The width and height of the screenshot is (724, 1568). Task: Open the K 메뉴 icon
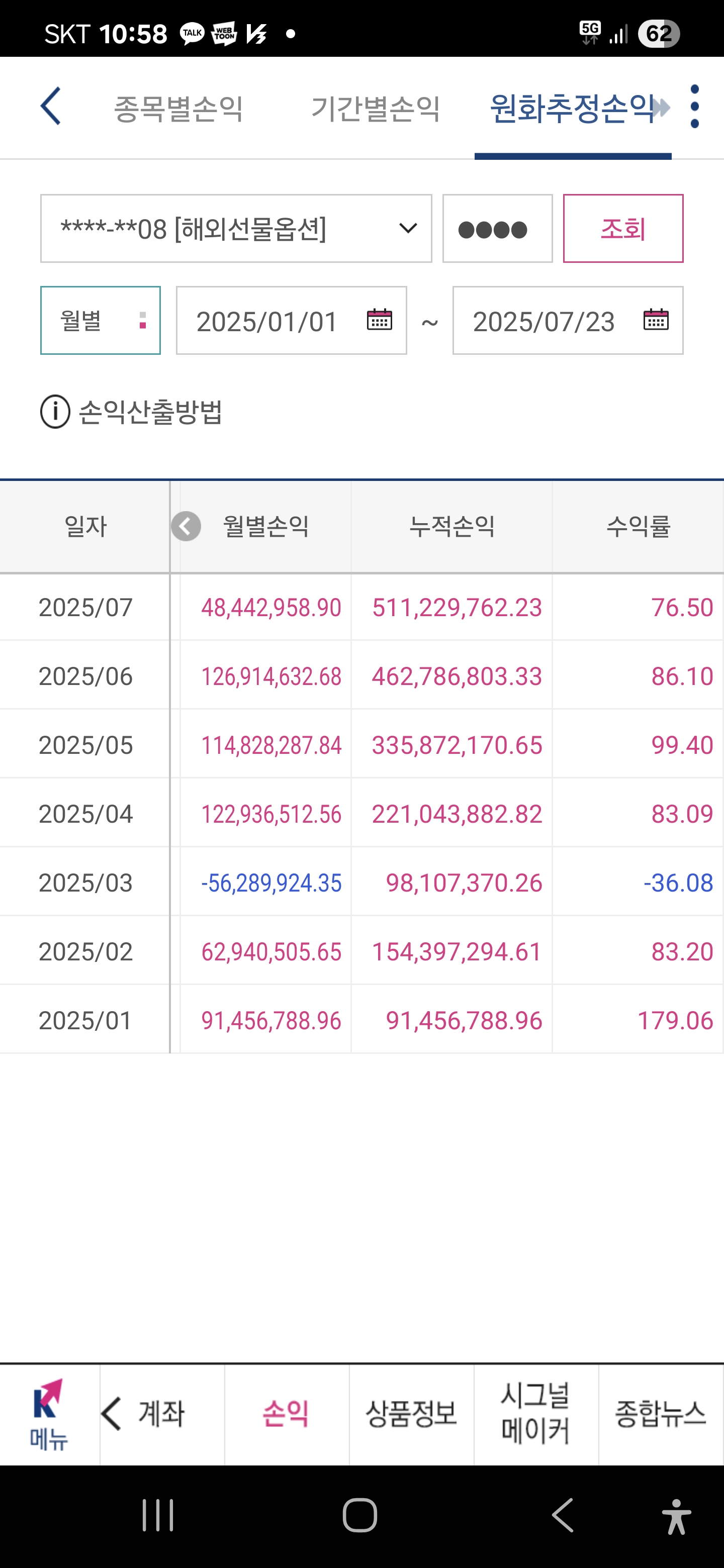pos(49,1414)
